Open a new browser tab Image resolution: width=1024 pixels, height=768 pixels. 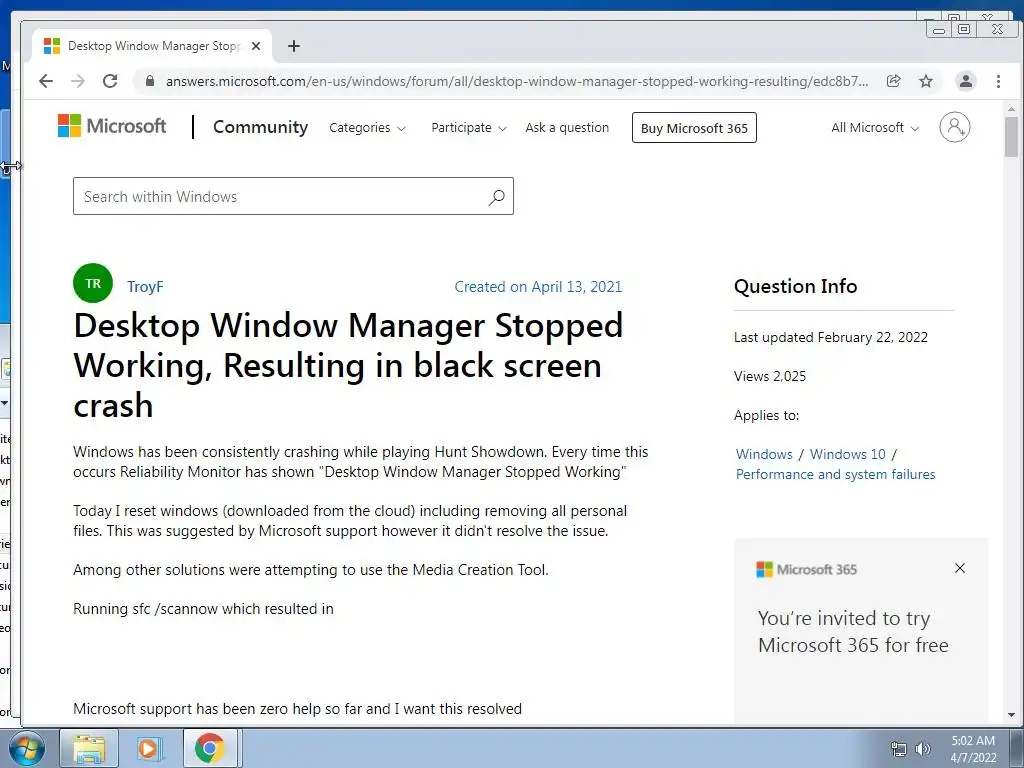294,46
